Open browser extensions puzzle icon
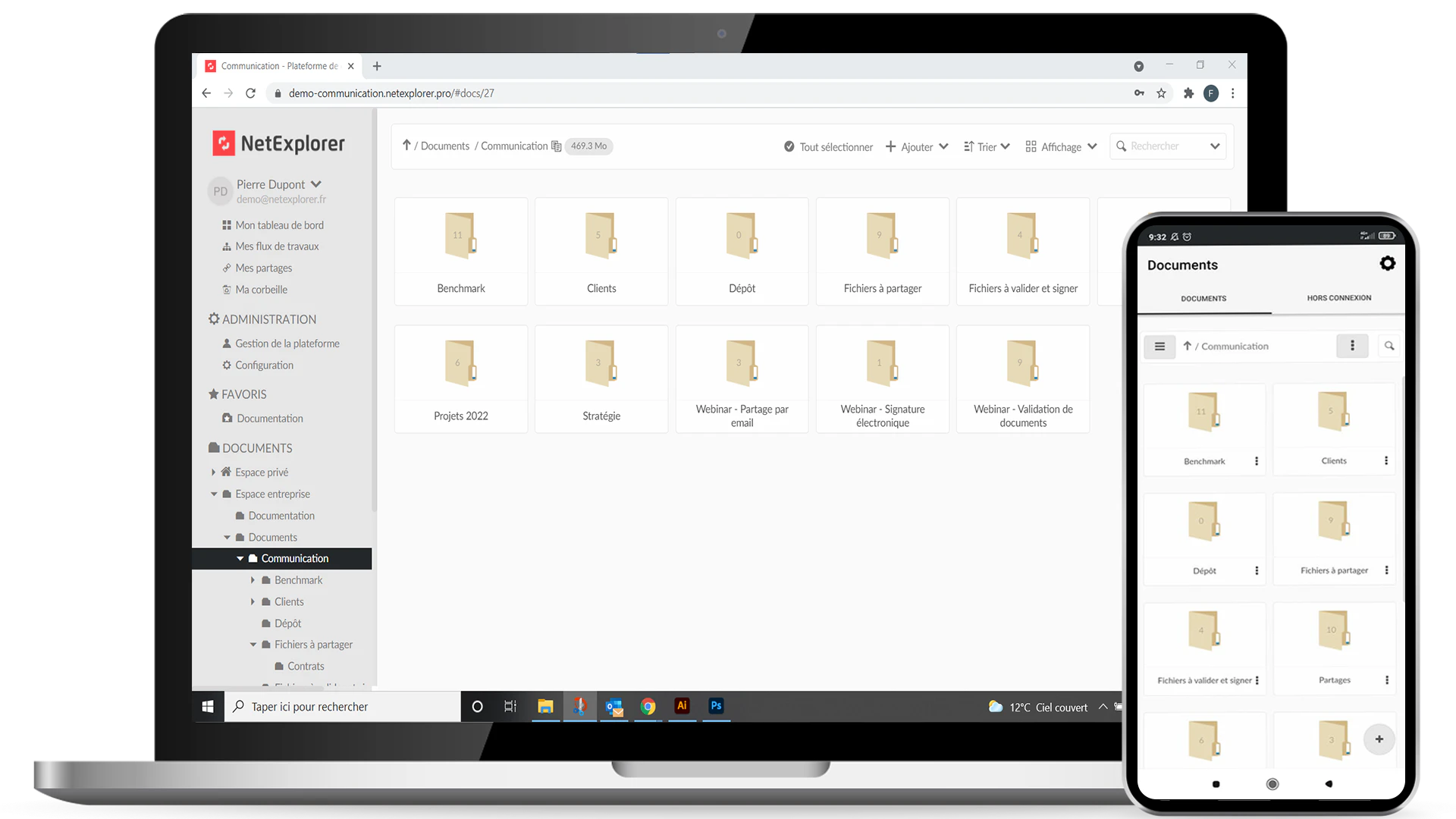1456x819 pixels. click(1188, 93)
